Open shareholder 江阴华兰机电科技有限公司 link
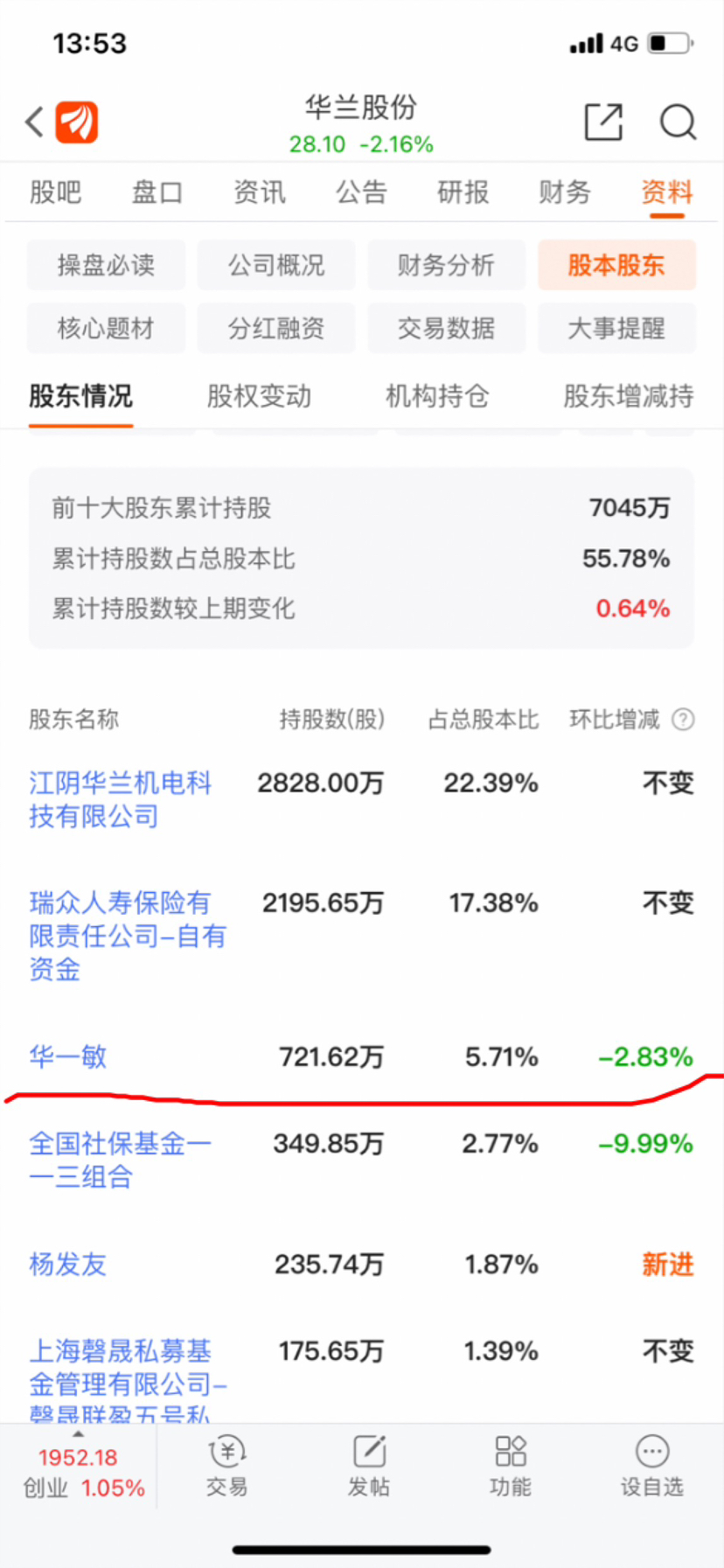Screen dimensions: 724x1568 pyautogui.click(x=121, y=799)
